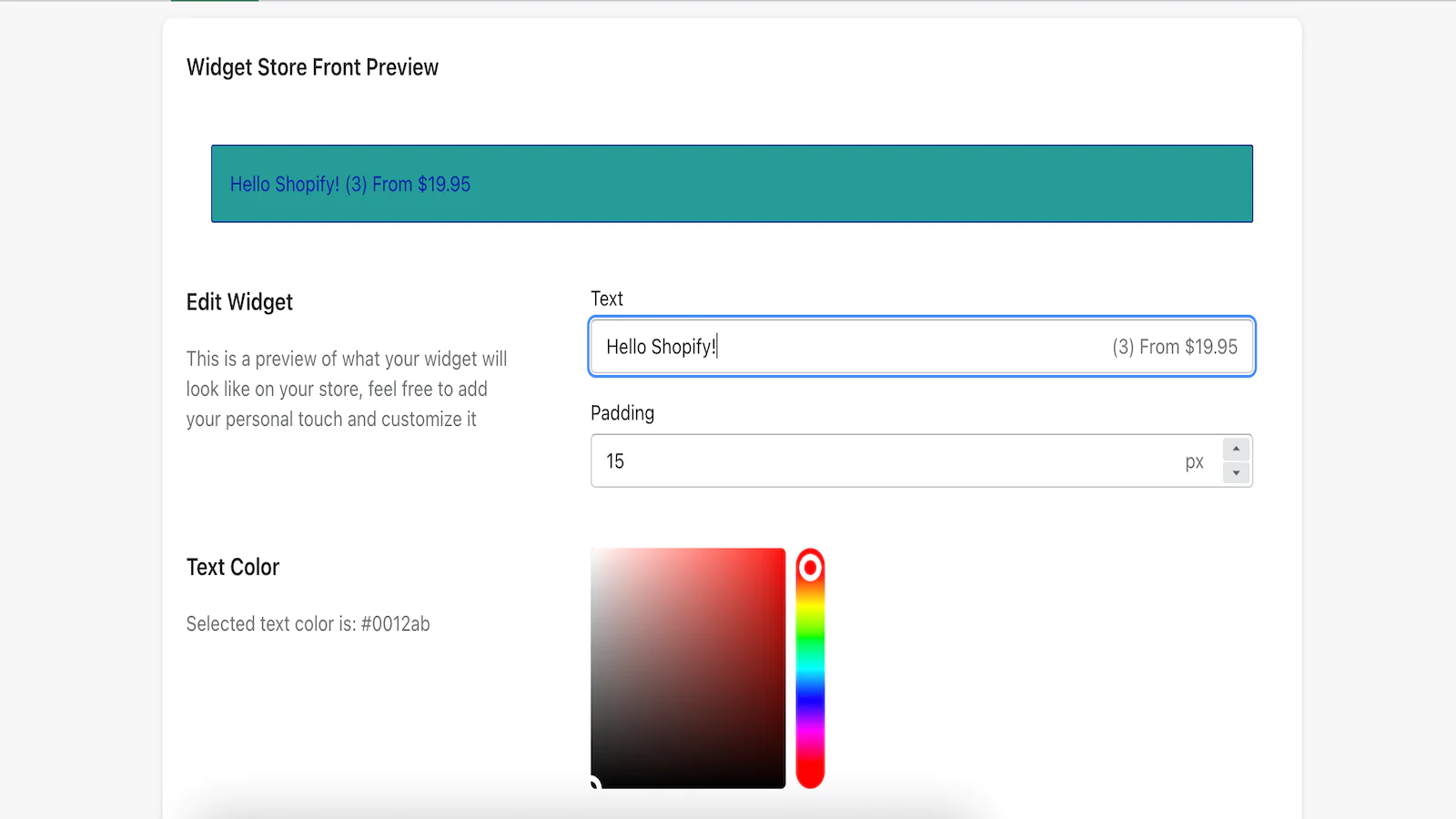This screenshot has height=819, width=1456.
Task: Click the 'Text' field label
Action: (607, 298)
